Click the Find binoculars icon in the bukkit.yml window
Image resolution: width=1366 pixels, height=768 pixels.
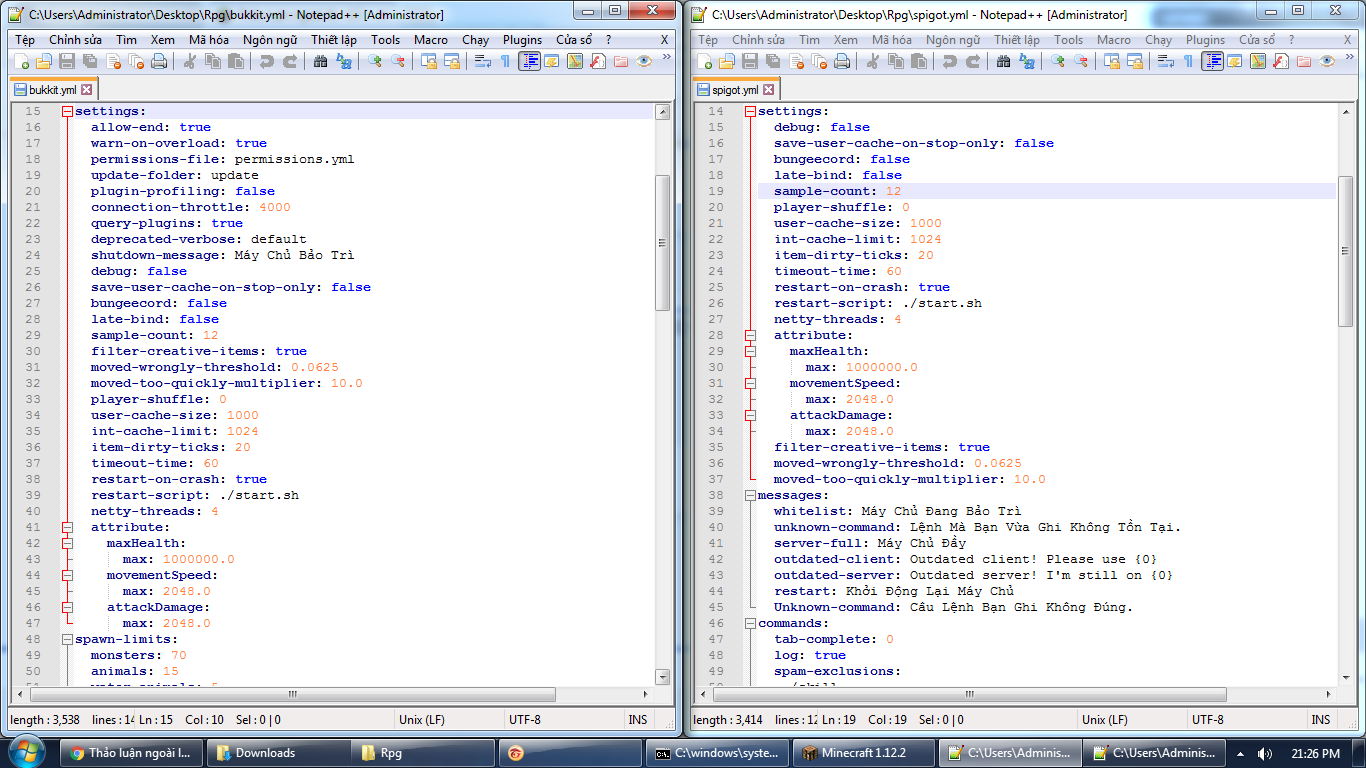click(x=320, y=62)
